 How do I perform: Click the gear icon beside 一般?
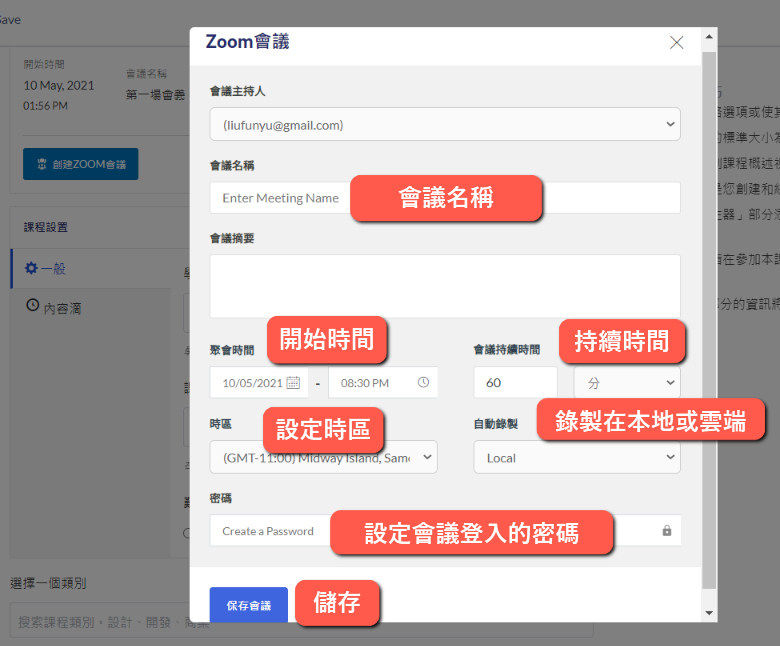(x=31, y=268)
